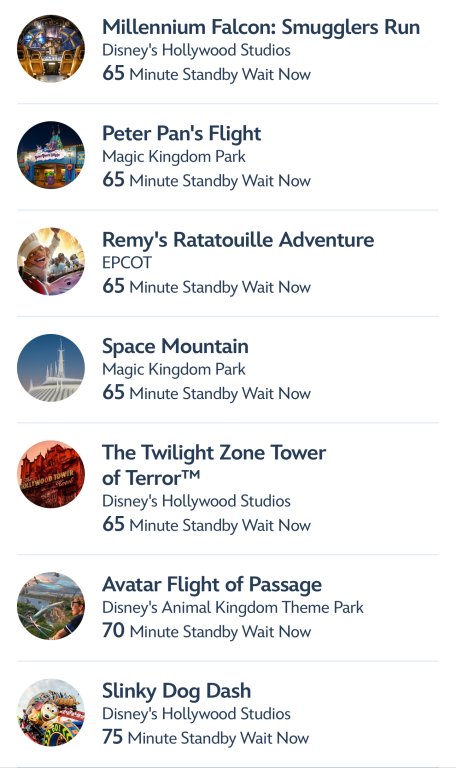Open the Millennium Falcon: Smugglers Run thumbnail
Viewport: 456px width, 768px height.
pyautogui.click(x=51, y=48)
